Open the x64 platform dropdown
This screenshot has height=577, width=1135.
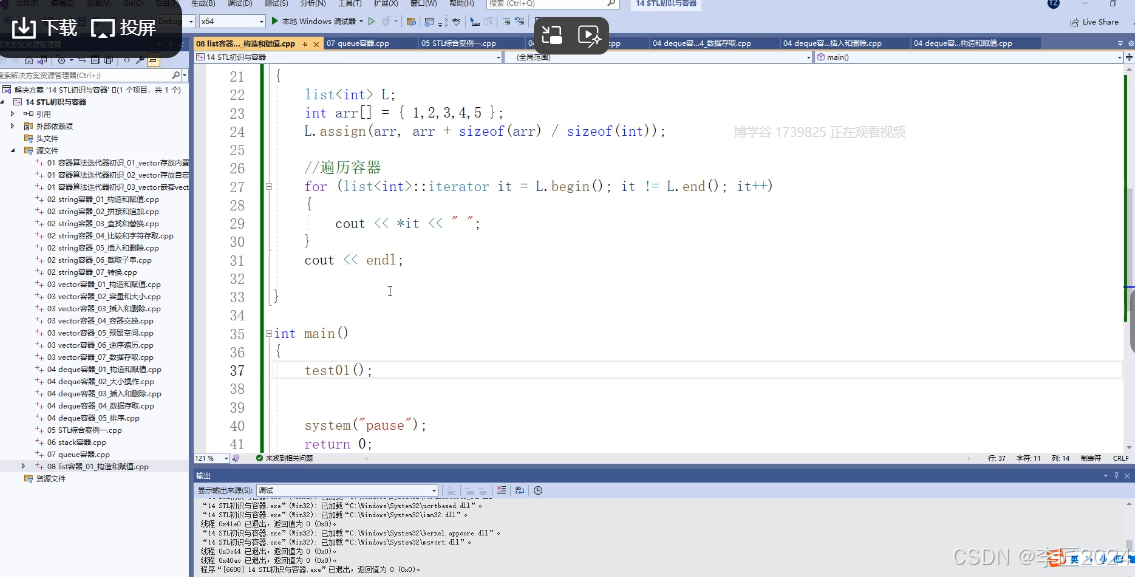232,22
